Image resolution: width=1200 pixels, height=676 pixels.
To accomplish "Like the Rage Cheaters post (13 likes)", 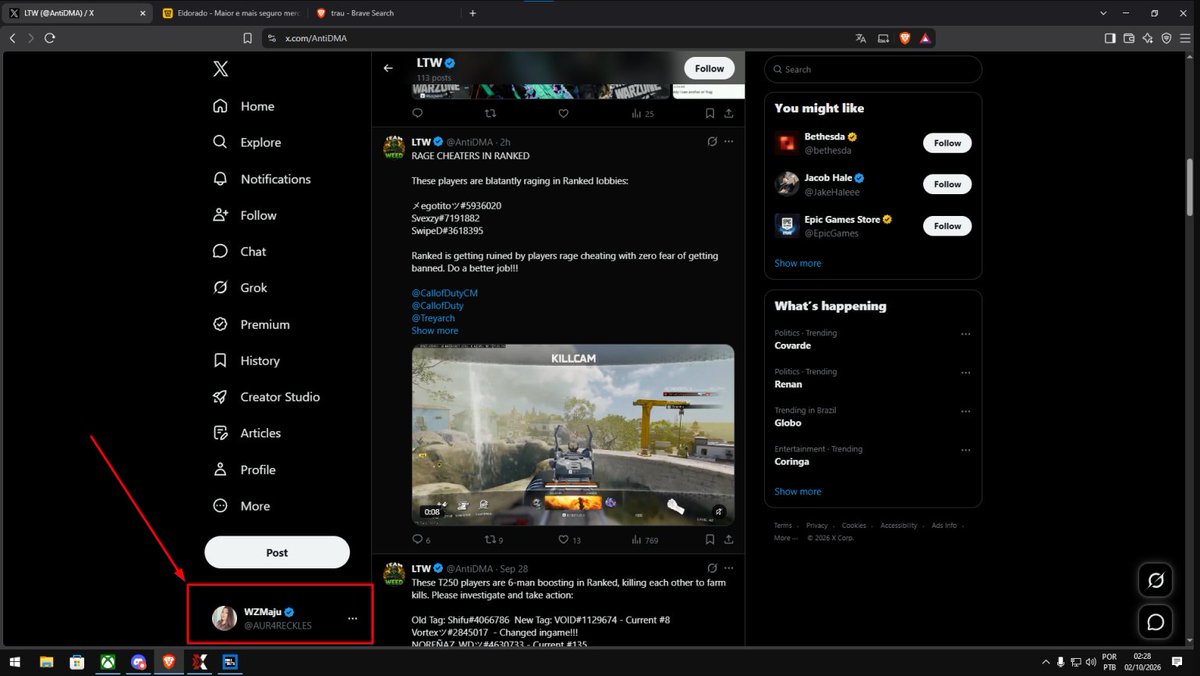I will coord(564,539).
